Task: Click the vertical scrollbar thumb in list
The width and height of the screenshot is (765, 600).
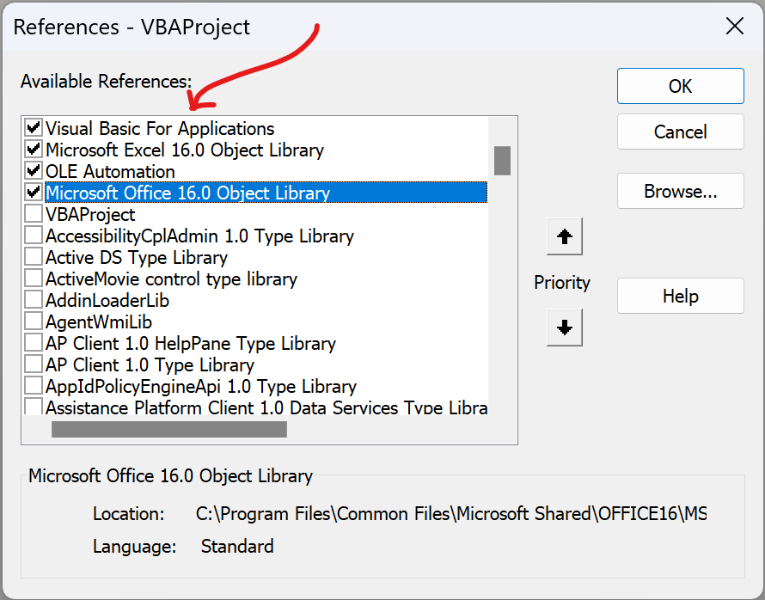Action: 502,160
